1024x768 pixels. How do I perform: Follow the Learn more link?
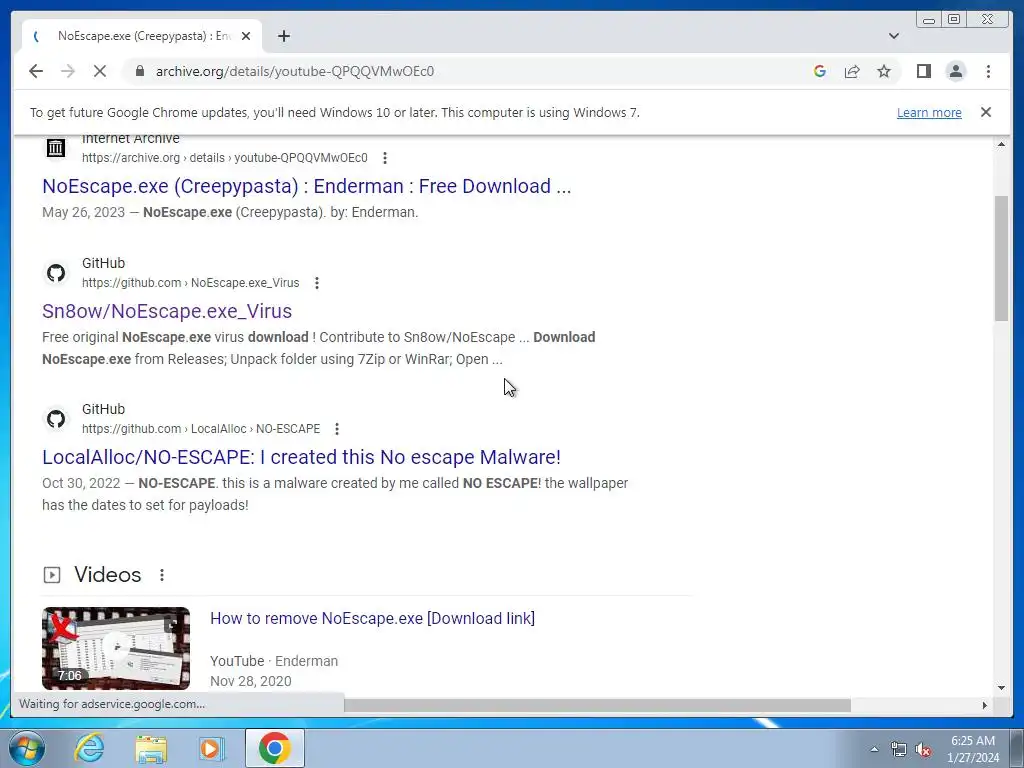tap(929, 112)
